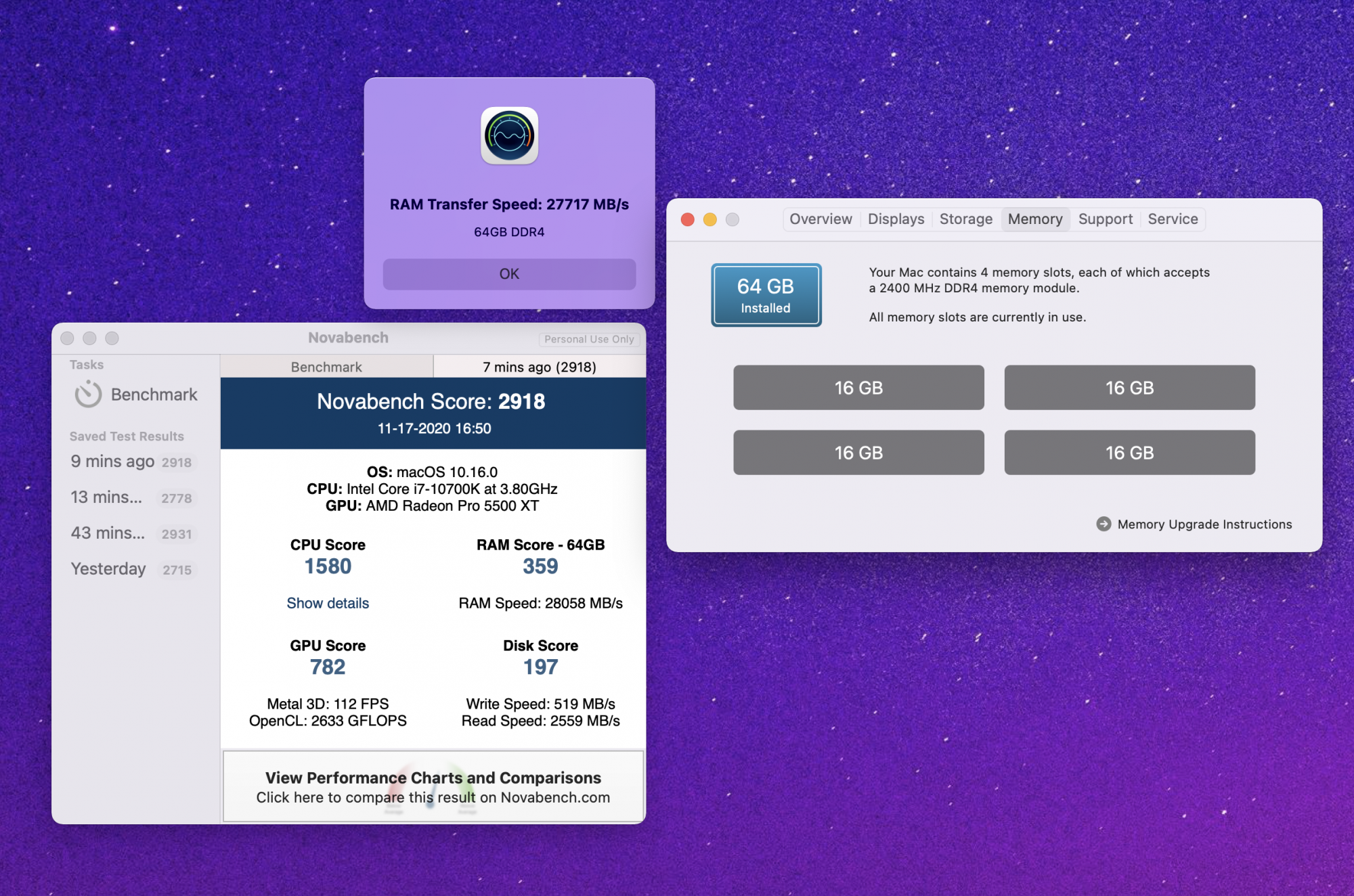
Task: Click the Memory Upgrade Instructions arrow icon
Action: point(1103,524)
